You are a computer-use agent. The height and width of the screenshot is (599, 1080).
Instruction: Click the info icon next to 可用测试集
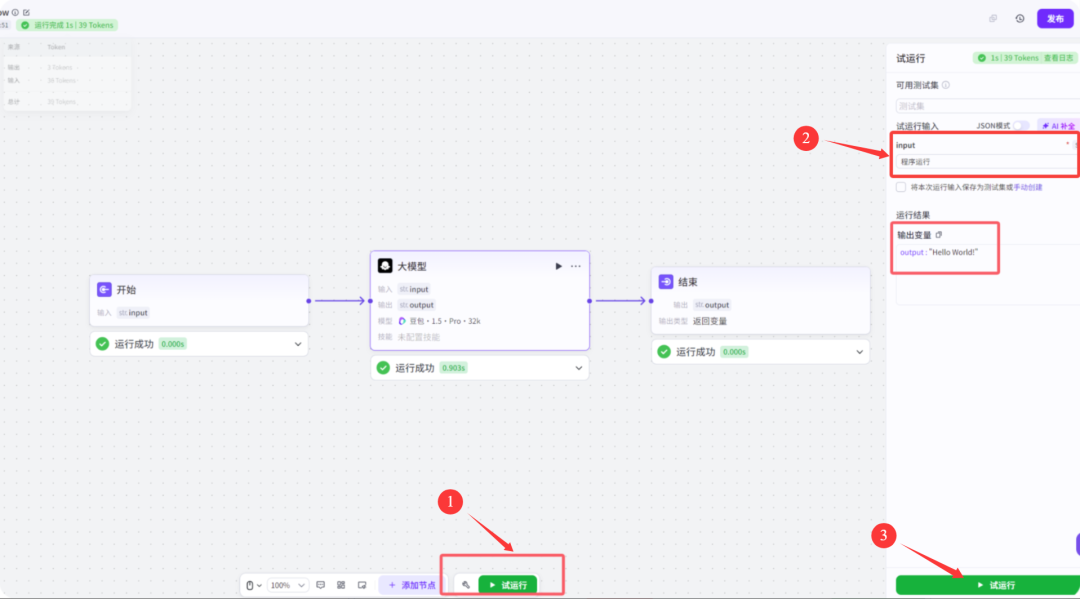point(946,85)
